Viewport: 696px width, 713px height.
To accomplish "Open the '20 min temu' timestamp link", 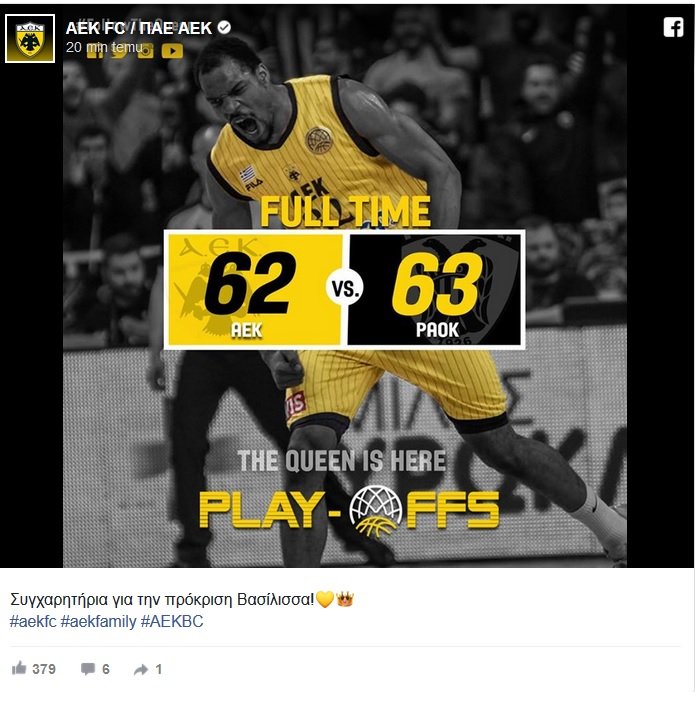I will coord(104,47).
